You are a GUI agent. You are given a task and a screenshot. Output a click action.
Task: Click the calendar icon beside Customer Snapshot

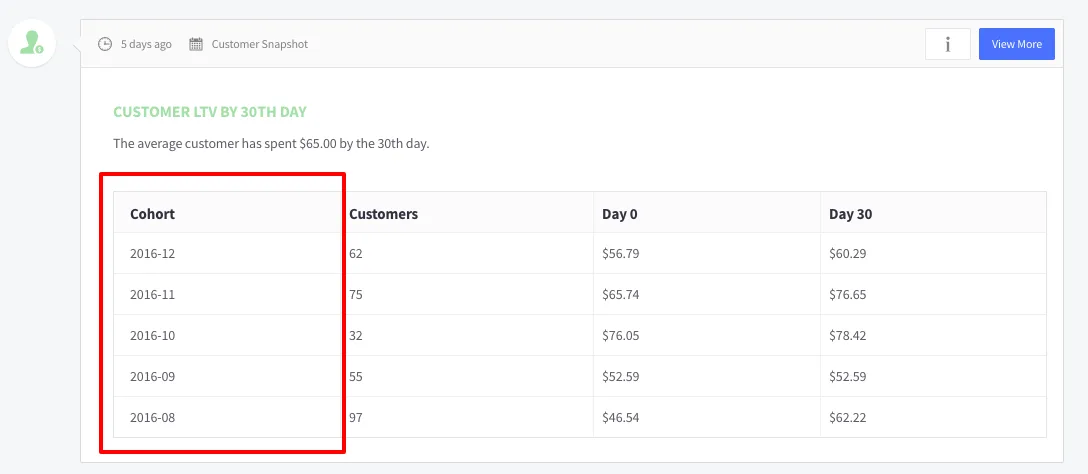click(x=196, y=44)
